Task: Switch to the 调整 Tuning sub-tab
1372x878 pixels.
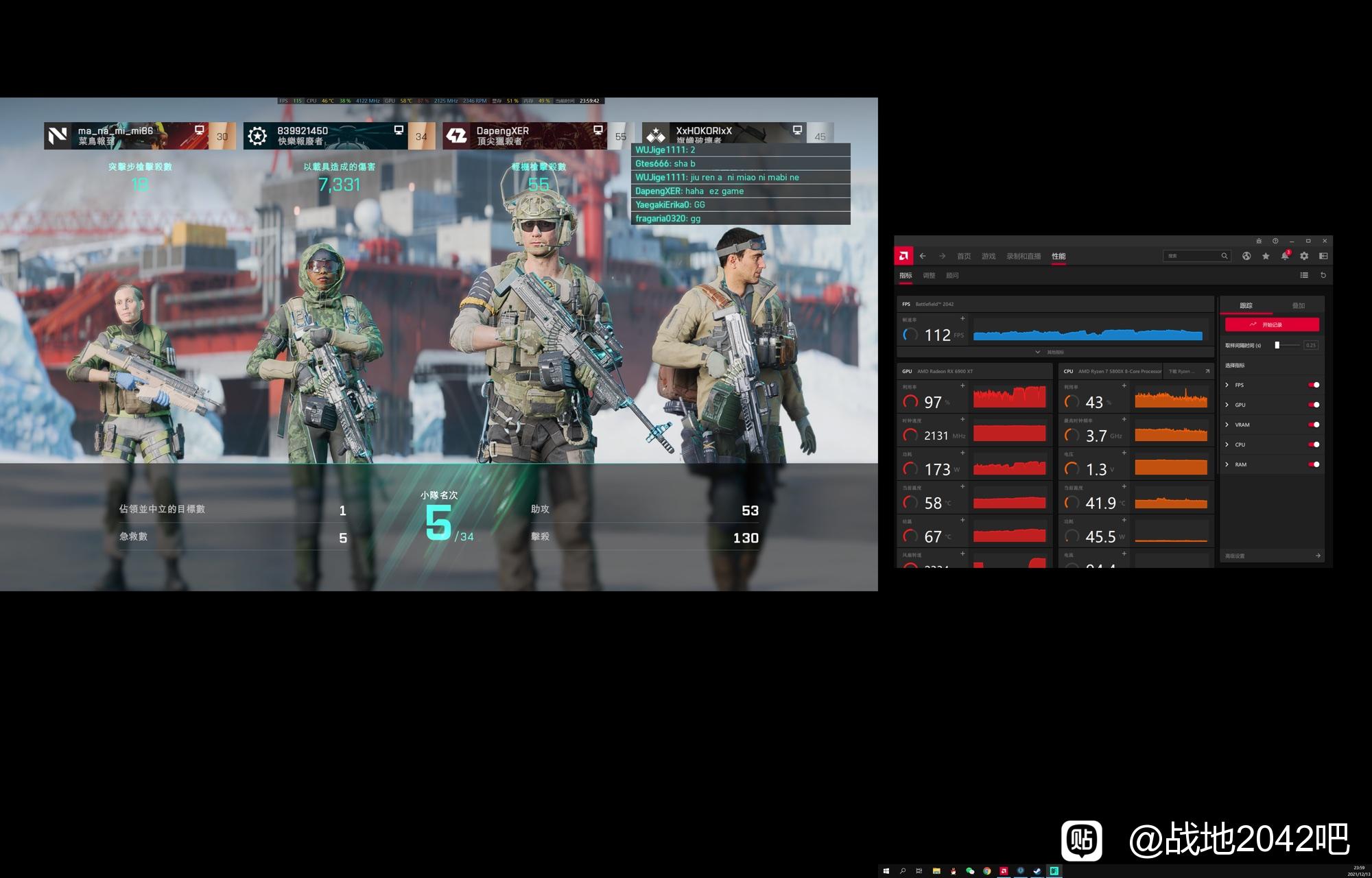Action: pyautogui.click(x=929, y=275)
